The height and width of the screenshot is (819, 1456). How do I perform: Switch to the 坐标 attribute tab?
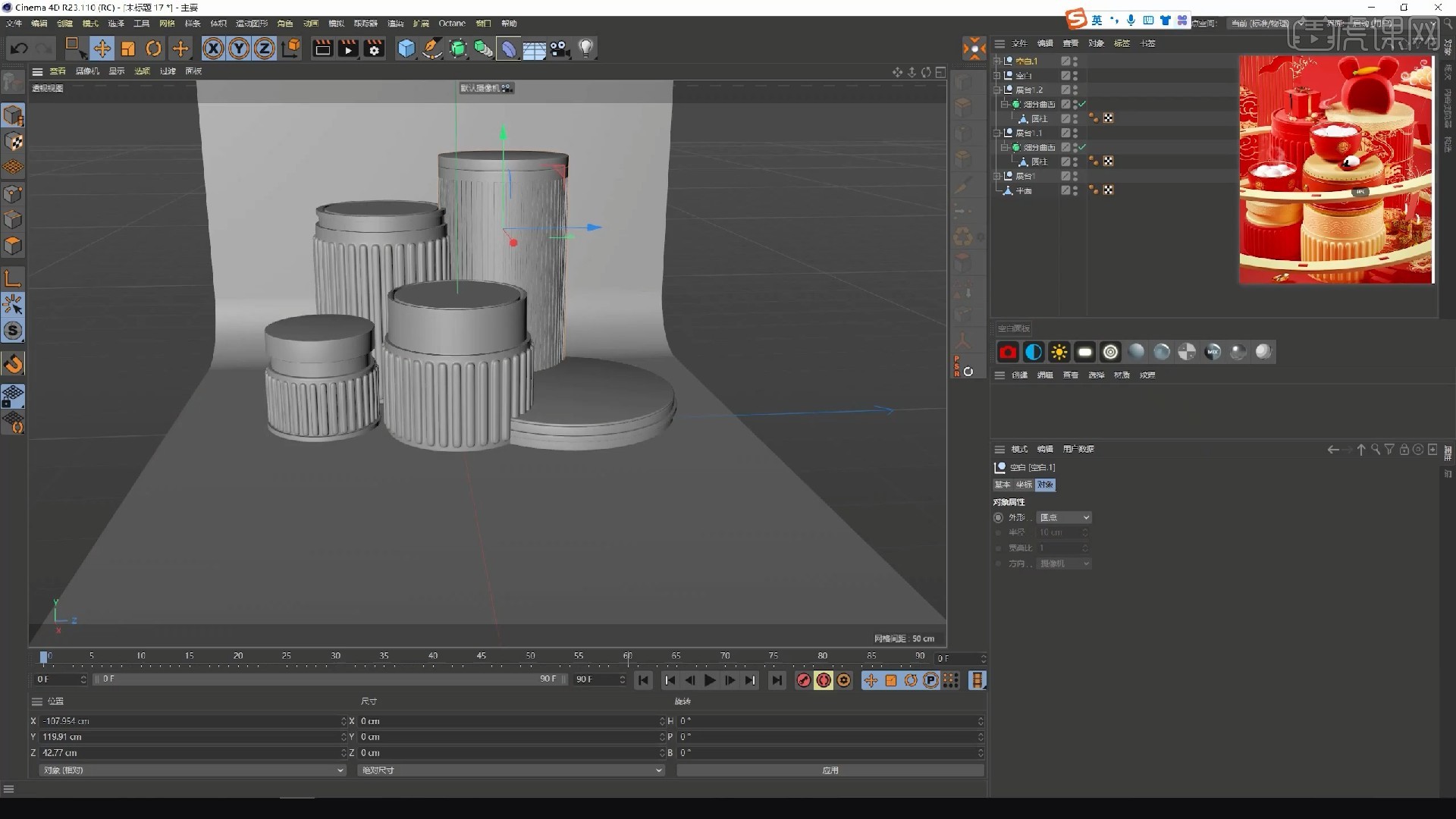[x=1024, y=485]
